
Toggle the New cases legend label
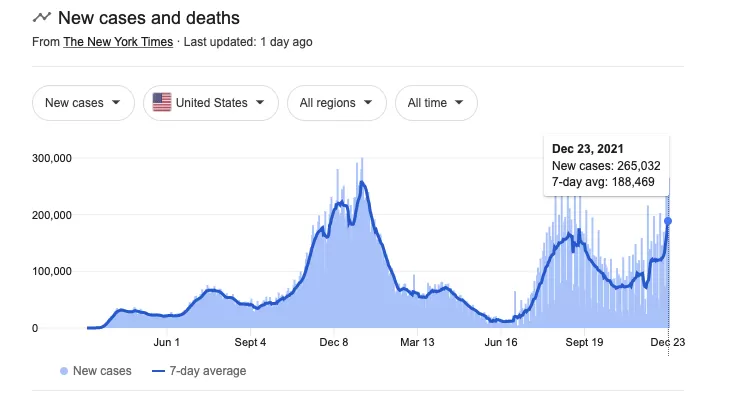point(102,371)
